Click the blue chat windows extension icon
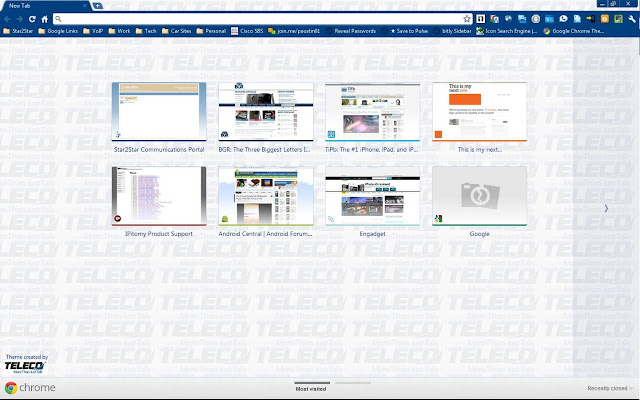 coord(522,19)
